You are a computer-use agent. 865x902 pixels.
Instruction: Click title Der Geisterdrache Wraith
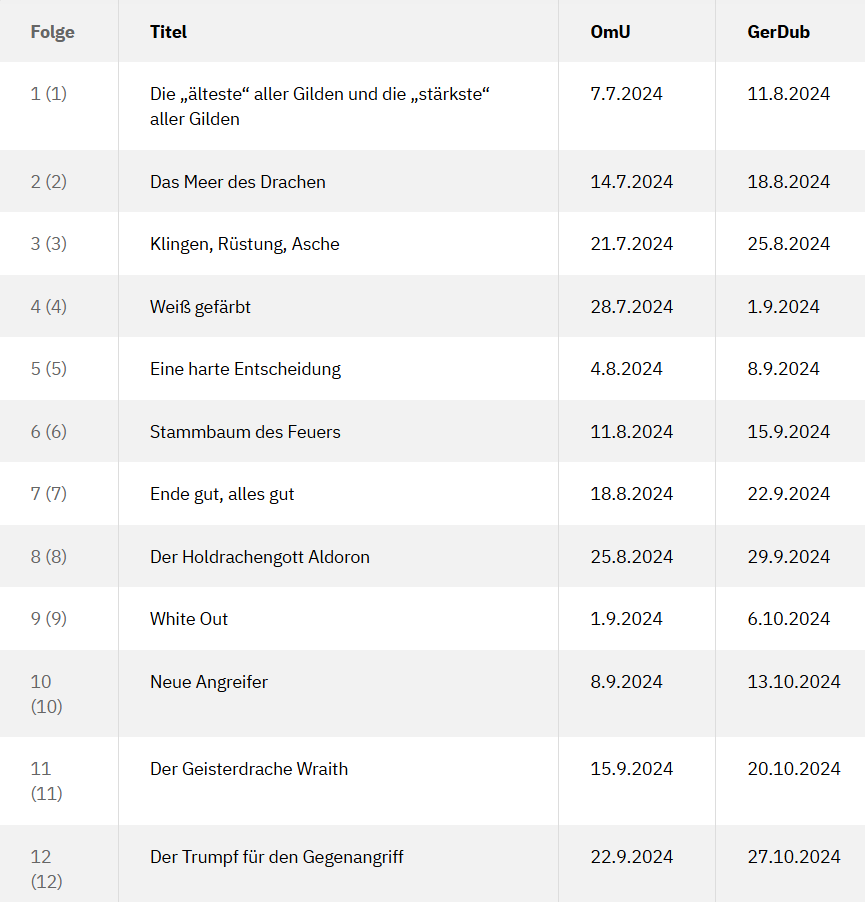(x=248, y=769)
